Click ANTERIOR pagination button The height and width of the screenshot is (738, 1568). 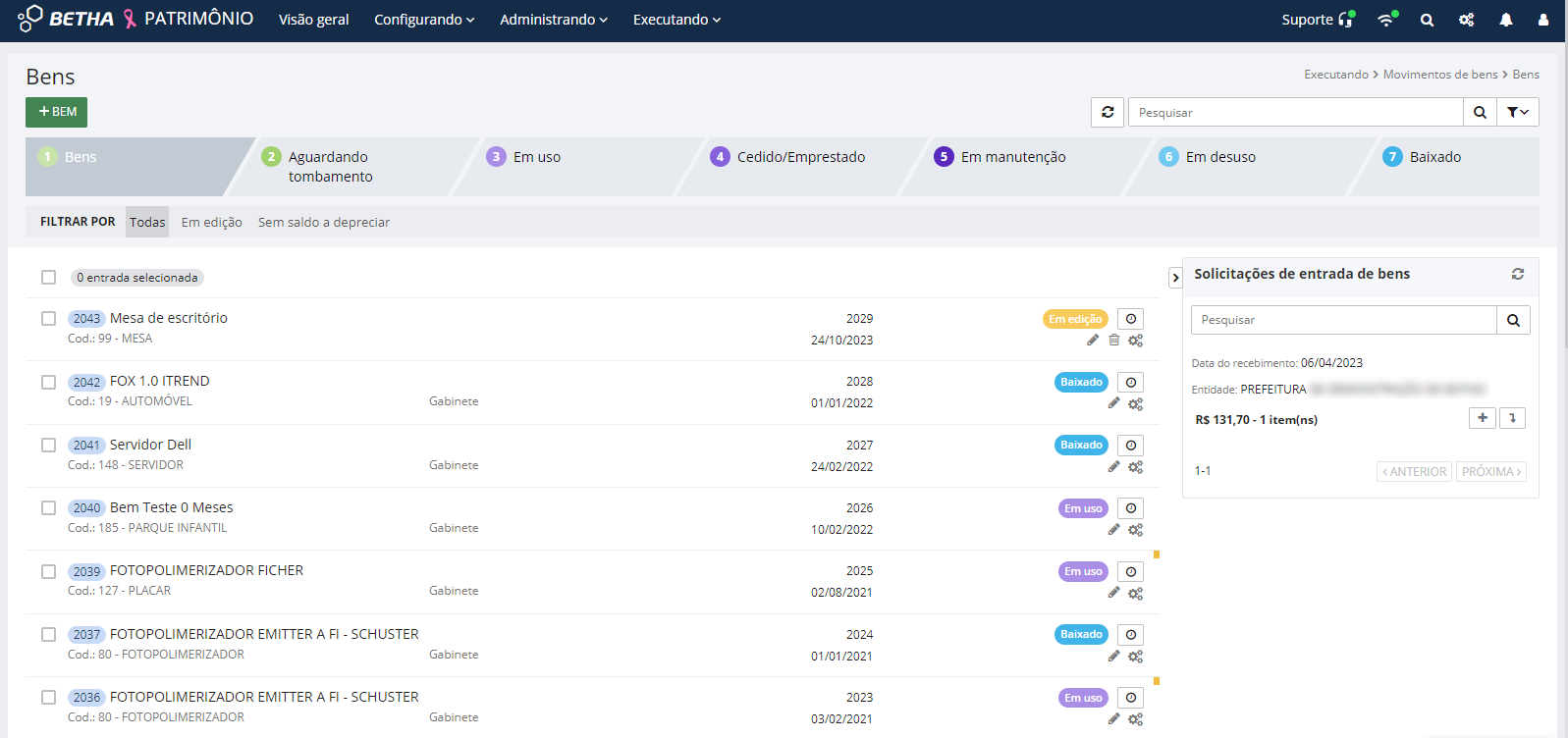coord(1414,472)
